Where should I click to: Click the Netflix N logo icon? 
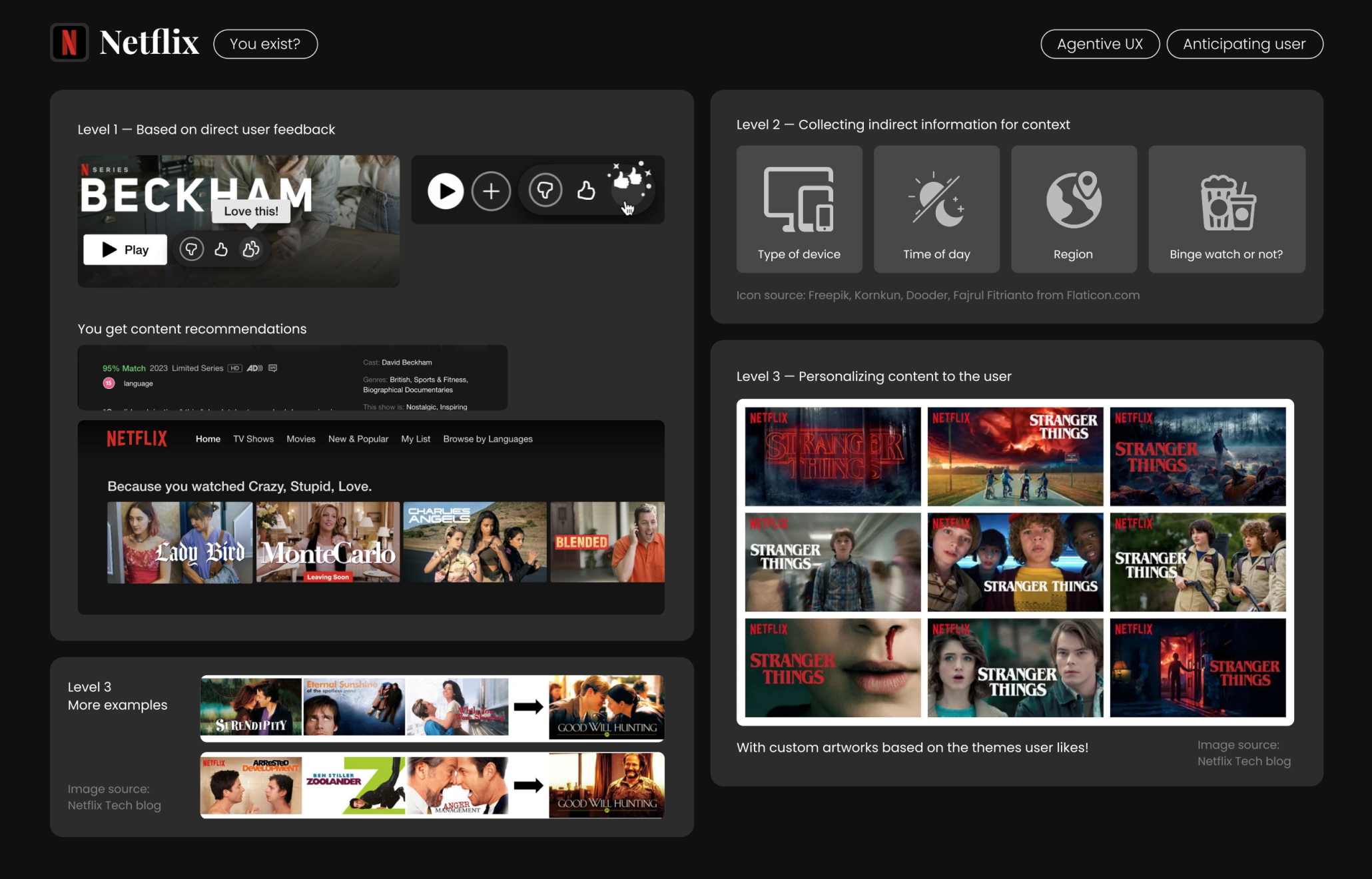[69, 43]
